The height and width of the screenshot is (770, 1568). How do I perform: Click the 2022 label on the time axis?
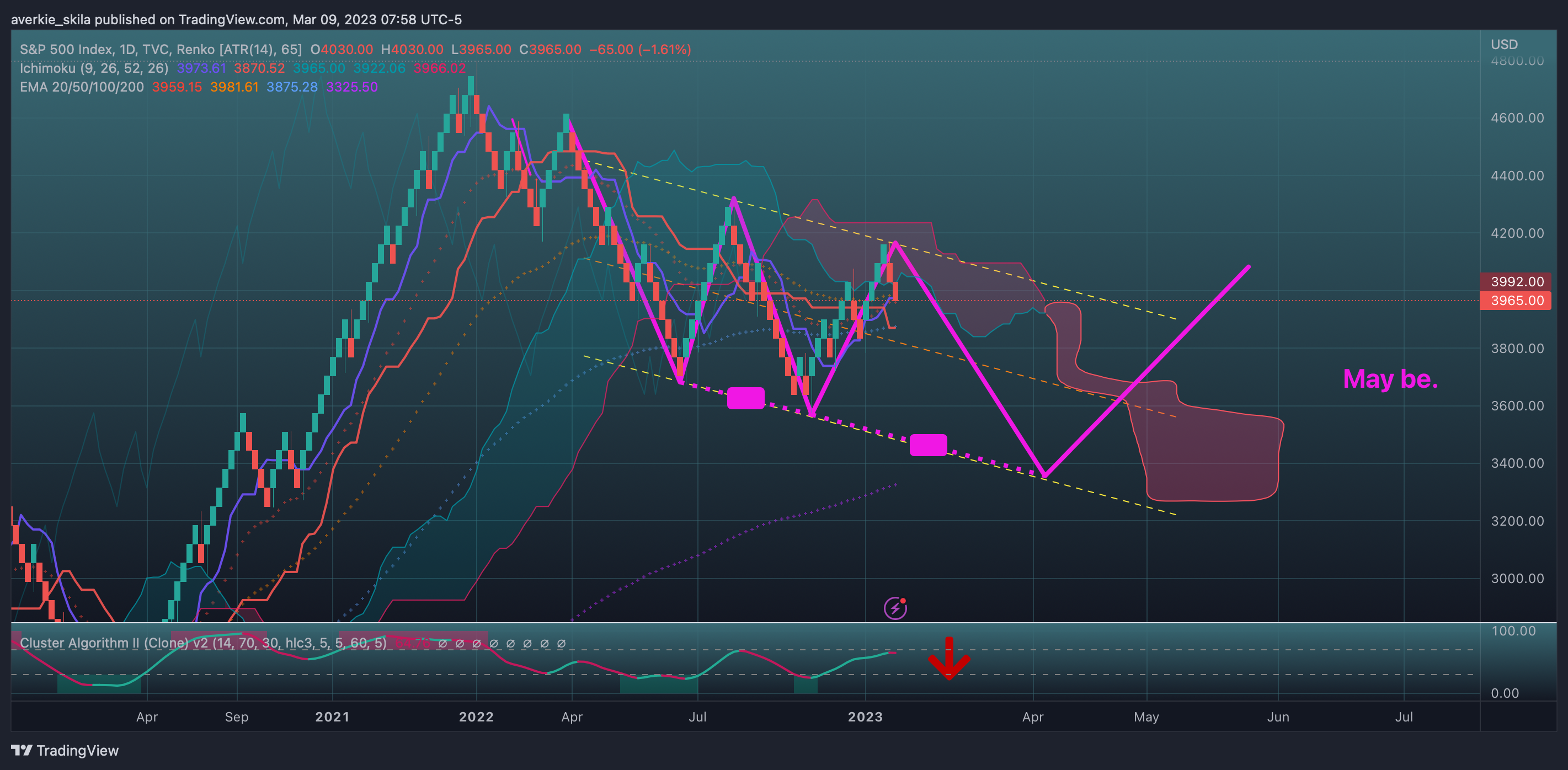[476, 717]
